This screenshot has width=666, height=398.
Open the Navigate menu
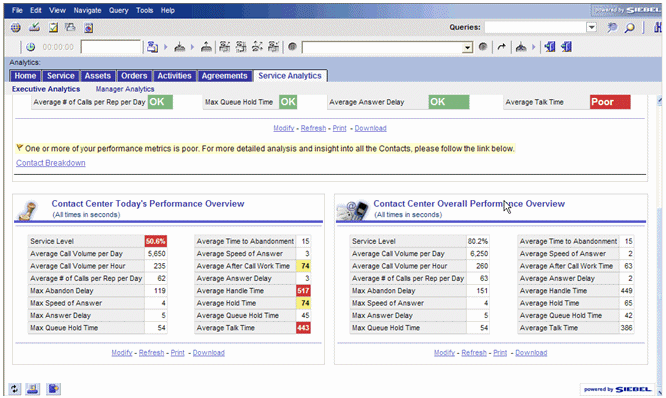tap(87, 10)
